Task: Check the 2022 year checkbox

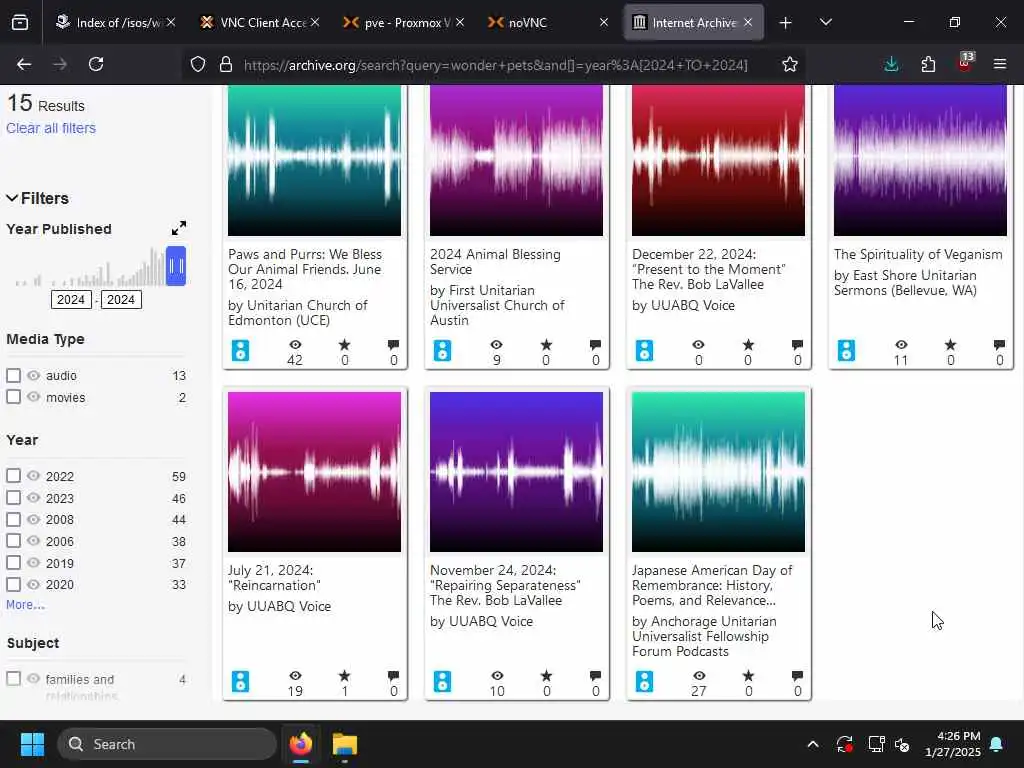Action: point(13,476)
